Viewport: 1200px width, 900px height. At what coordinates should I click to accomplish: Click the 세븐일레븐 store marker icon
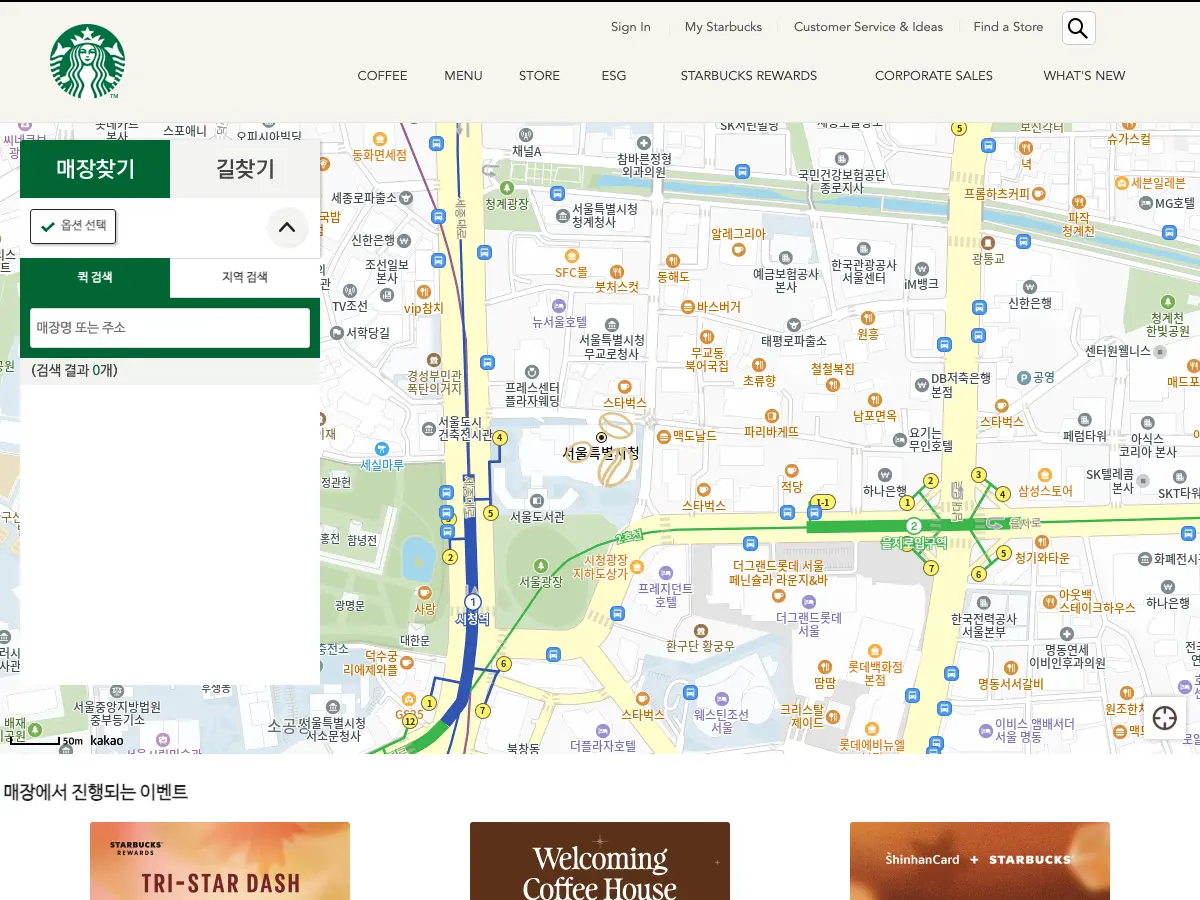coord(1123,183)
